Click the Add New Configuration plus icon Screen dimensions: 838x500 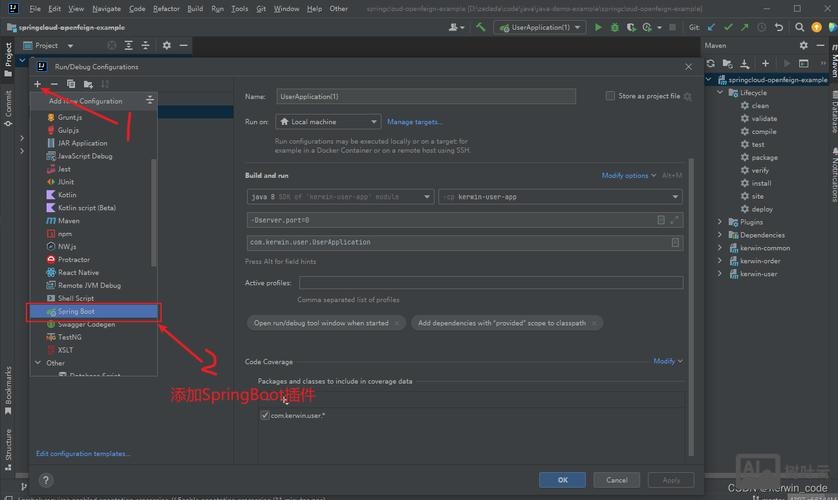(x=38, y=84)
